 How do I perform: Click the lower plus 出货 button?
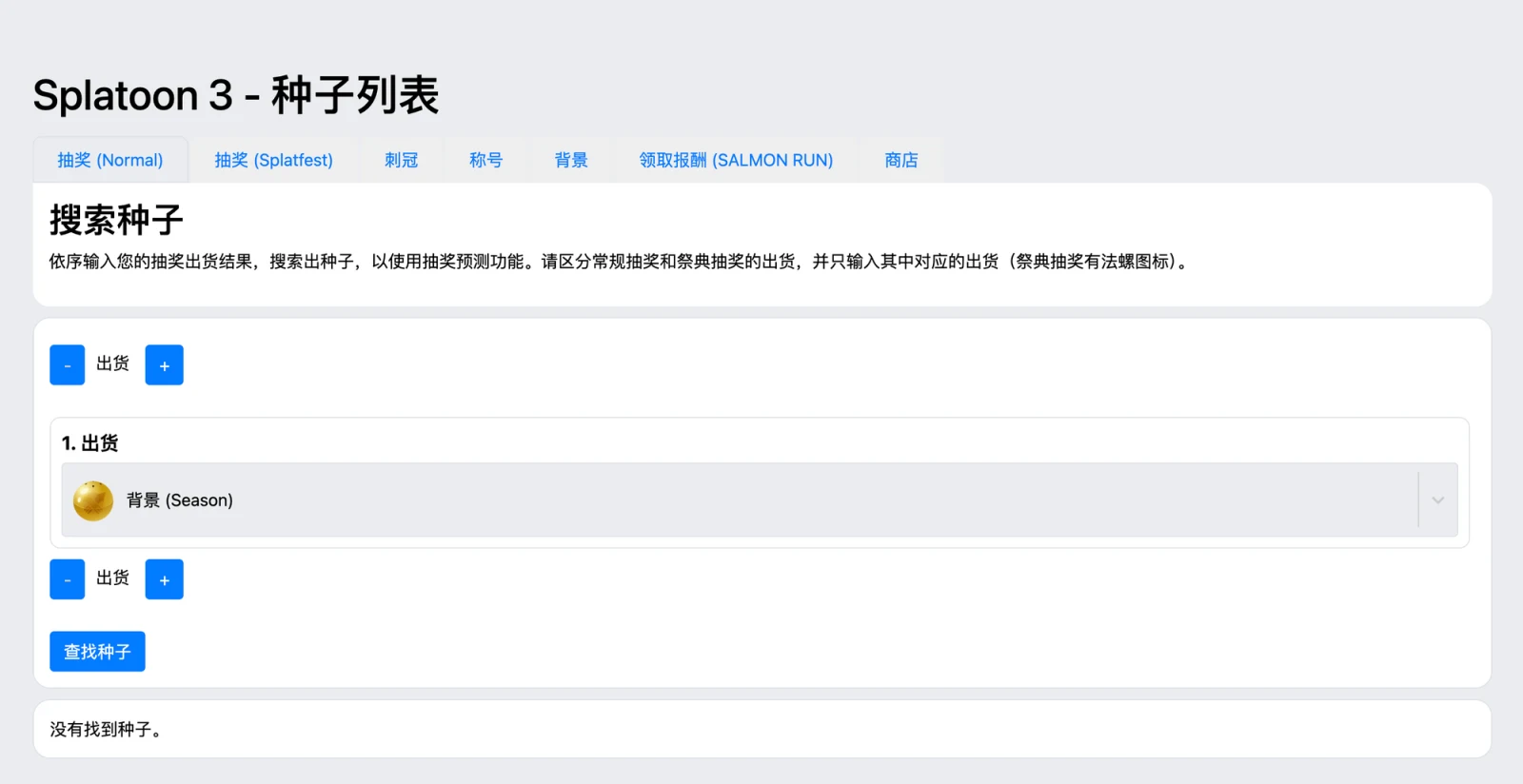[164, 579]
